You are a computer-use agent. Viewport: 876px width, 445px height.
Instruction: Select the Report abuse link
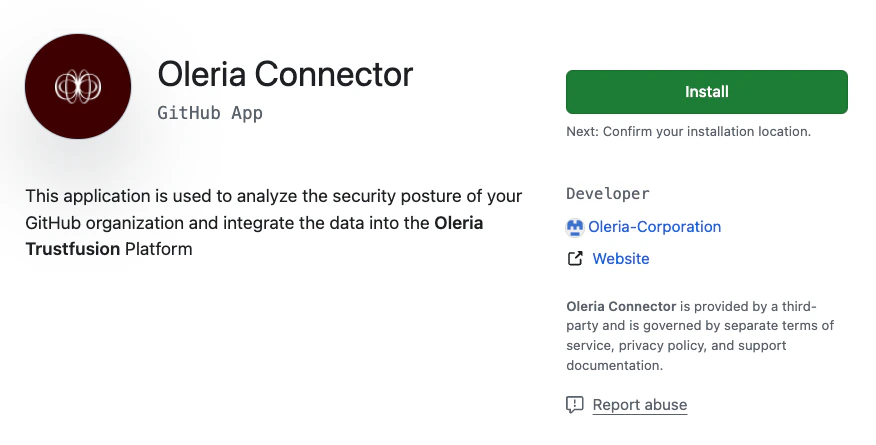point(639,405)
